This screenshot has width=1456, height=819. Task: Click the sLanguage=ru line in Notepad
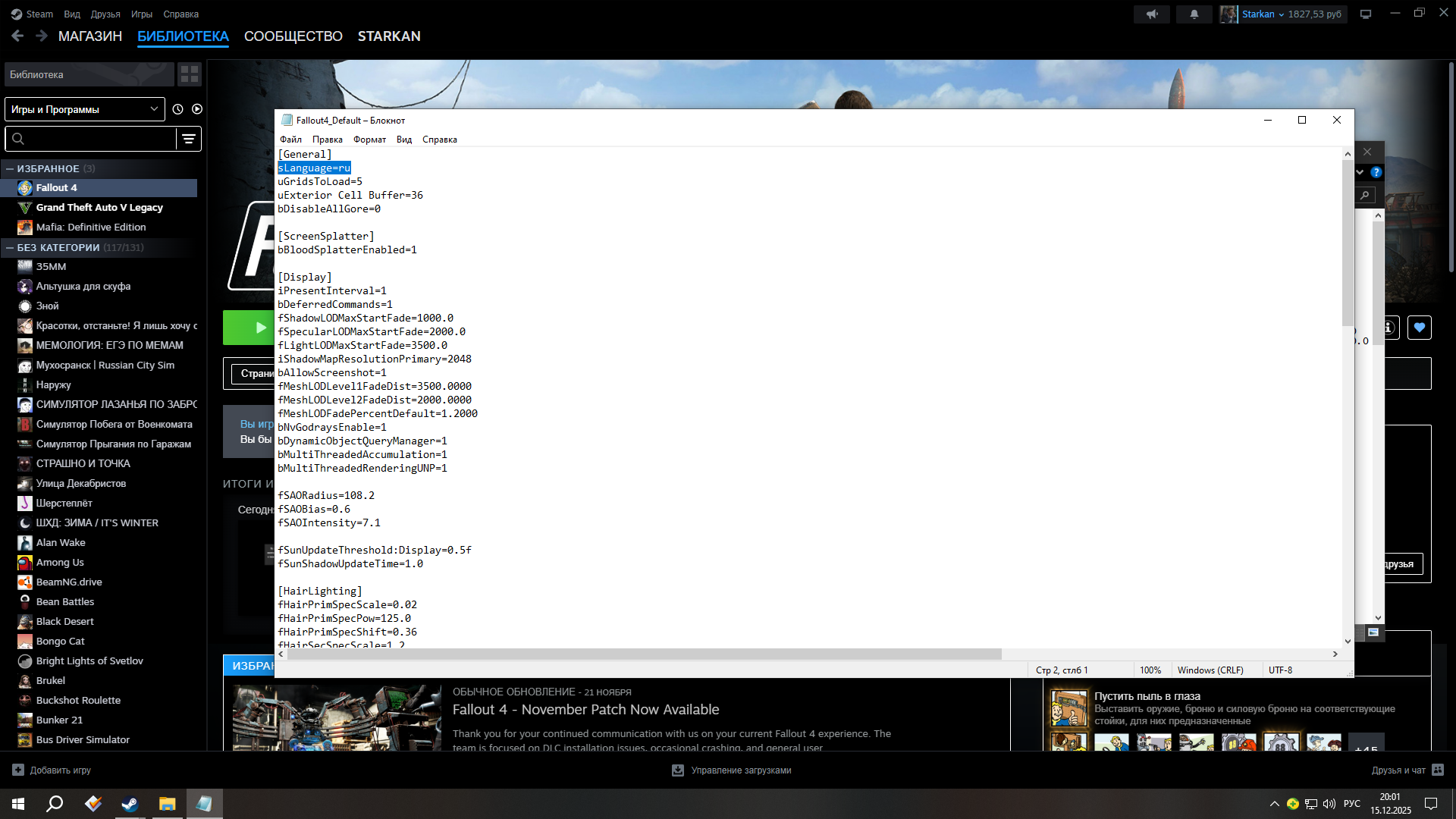(x=314, y=168)
